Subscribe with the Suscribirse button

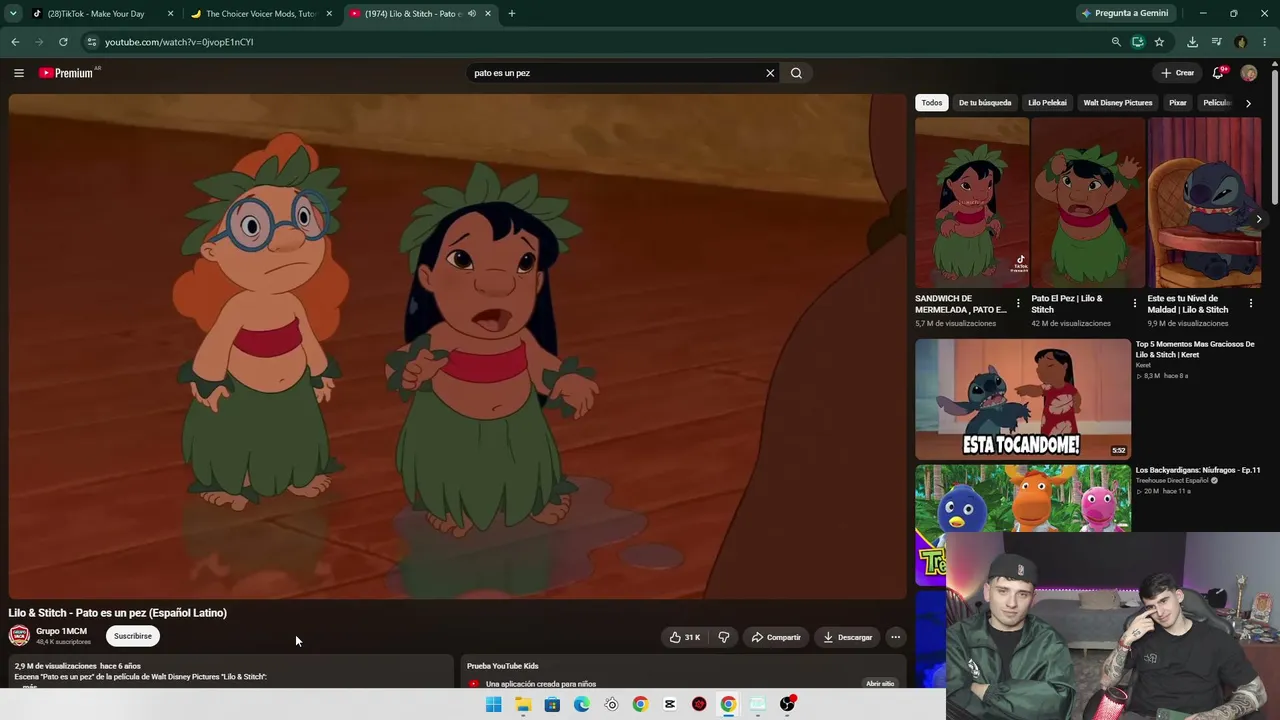click(x=133, y=636)
